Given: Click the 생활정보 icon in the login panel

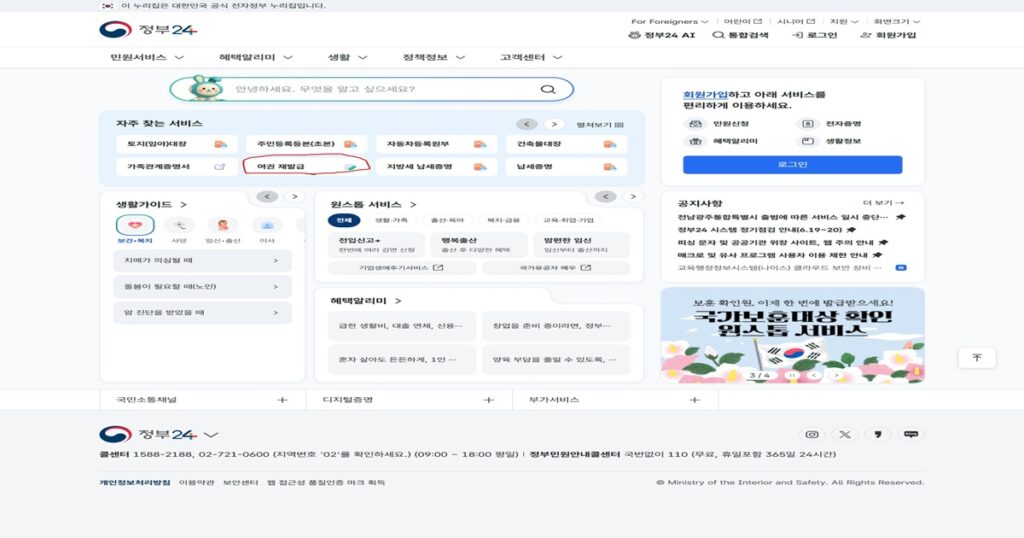Looking at the screenshot, I should point(808,141).
